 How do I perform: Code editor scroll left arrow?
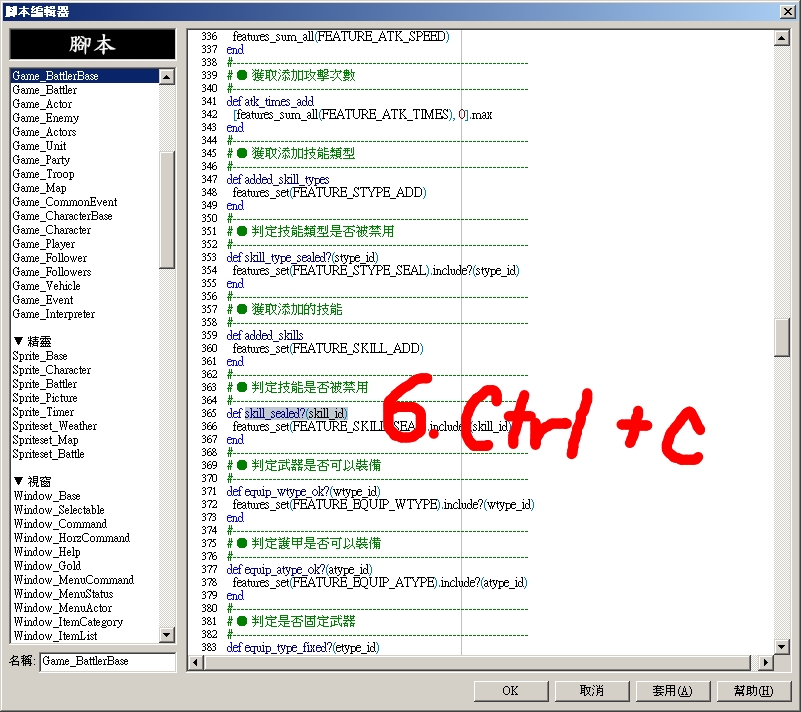pos(195,663)
